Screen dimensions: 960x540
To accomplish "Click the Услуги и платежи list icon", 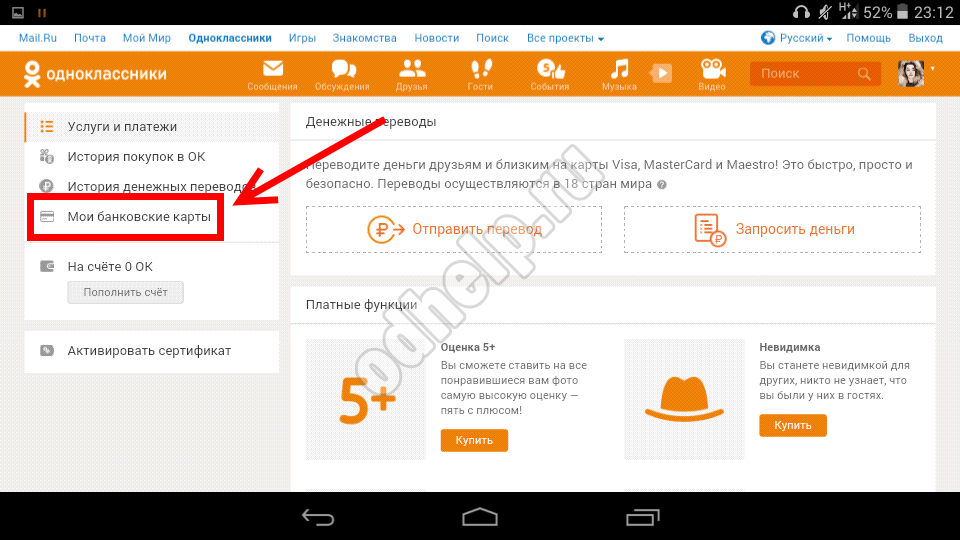I will 47,127.
